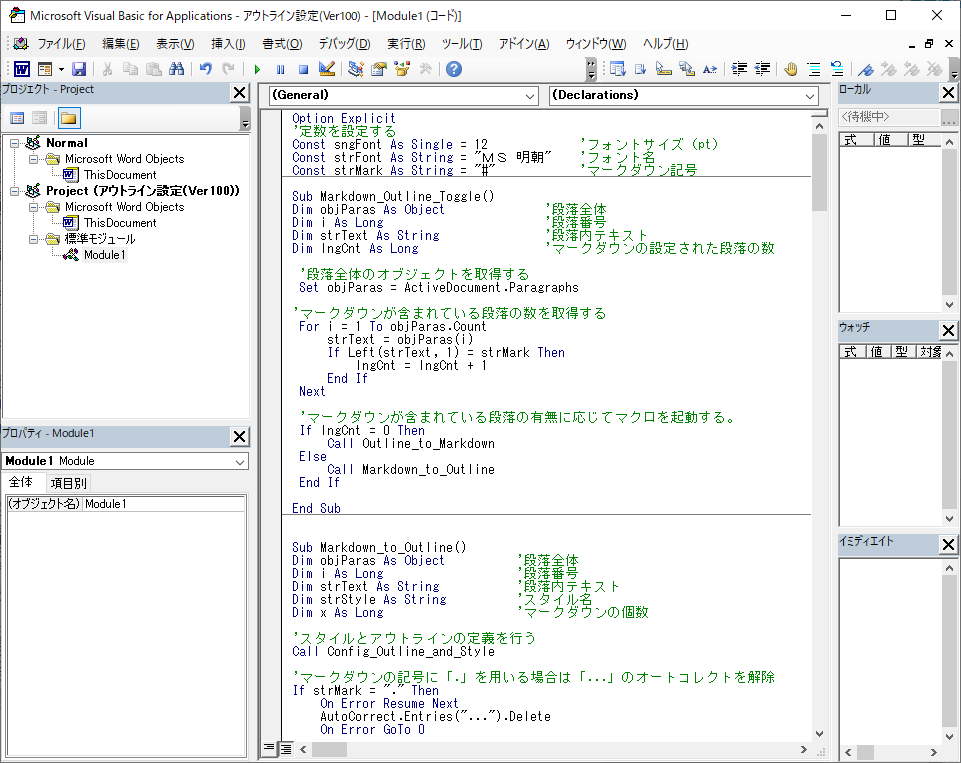Switch to the 項目別 properties tab

(x=69, y=483)
